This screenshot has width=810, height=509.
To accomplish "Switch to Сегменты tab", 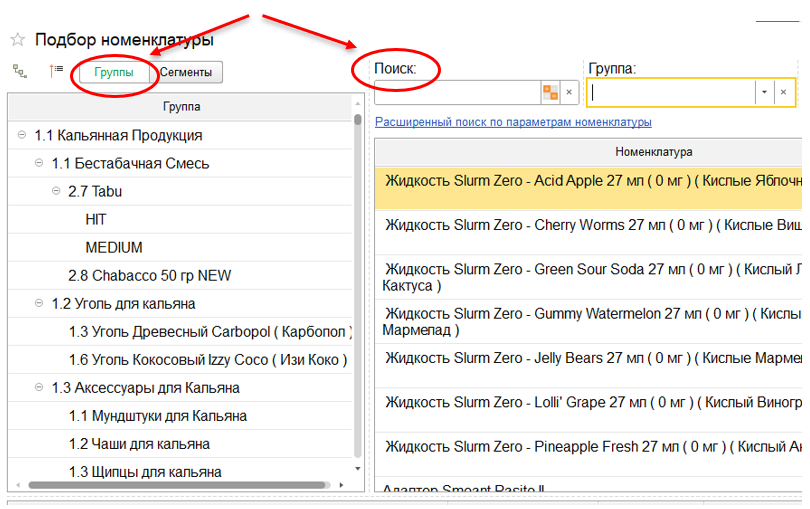I will 187,72.
